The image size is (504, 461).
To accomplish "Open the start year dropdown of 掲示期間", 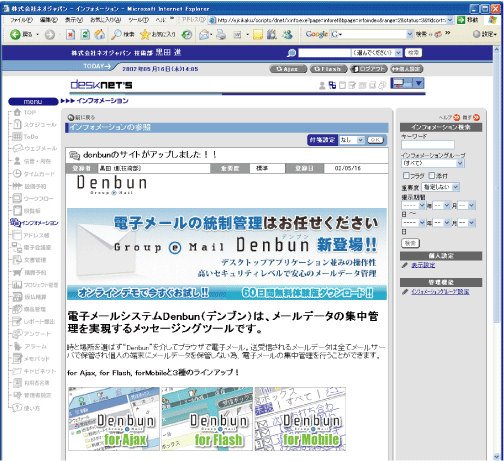I will tap(413, 206).
